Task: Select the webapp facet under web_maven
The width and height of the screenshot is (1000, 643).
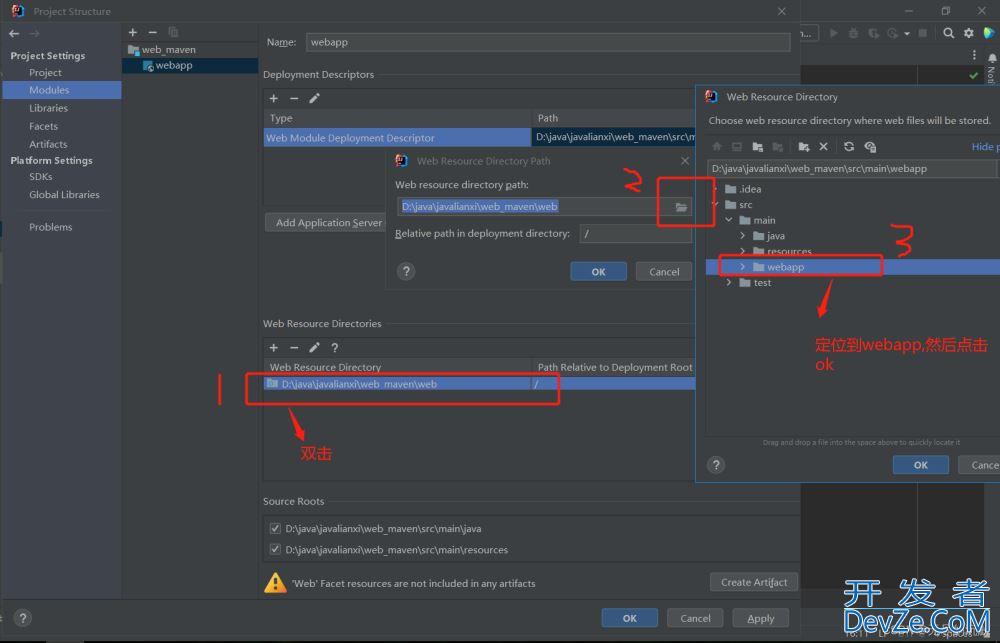Action: coord(173,65)
